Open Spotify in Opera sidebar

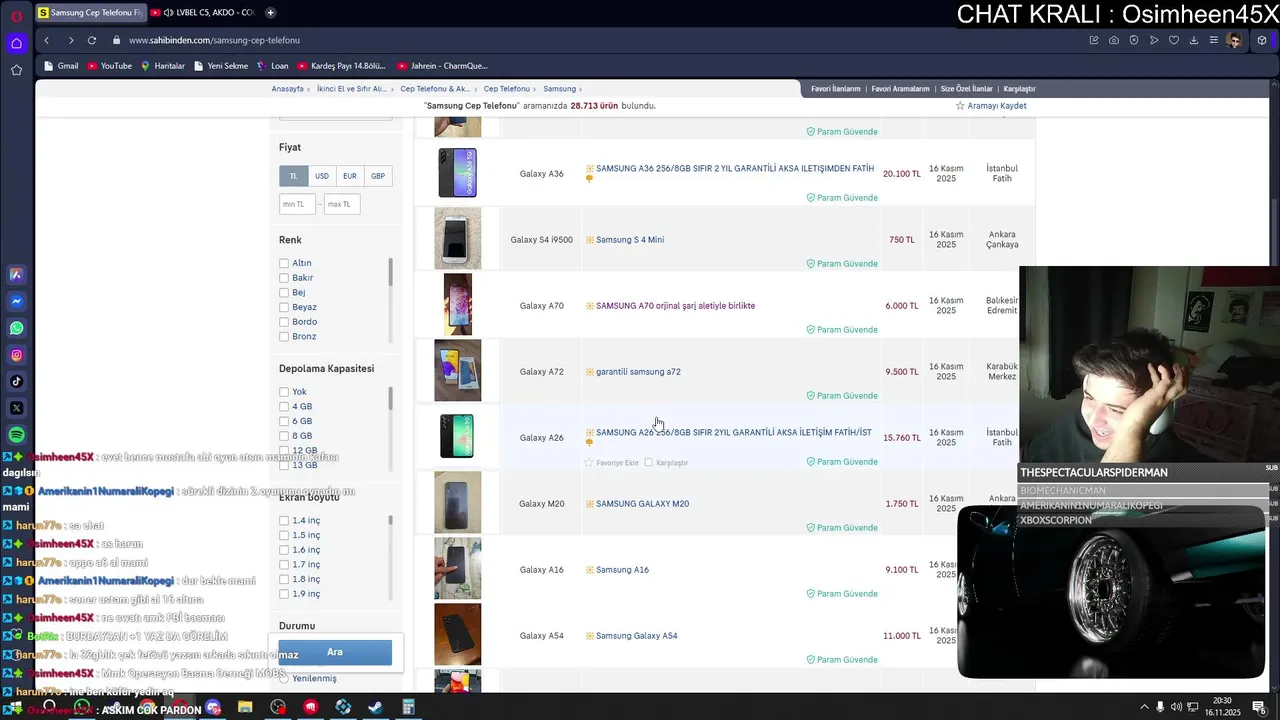pyautogui.click(x=16, y=435)
